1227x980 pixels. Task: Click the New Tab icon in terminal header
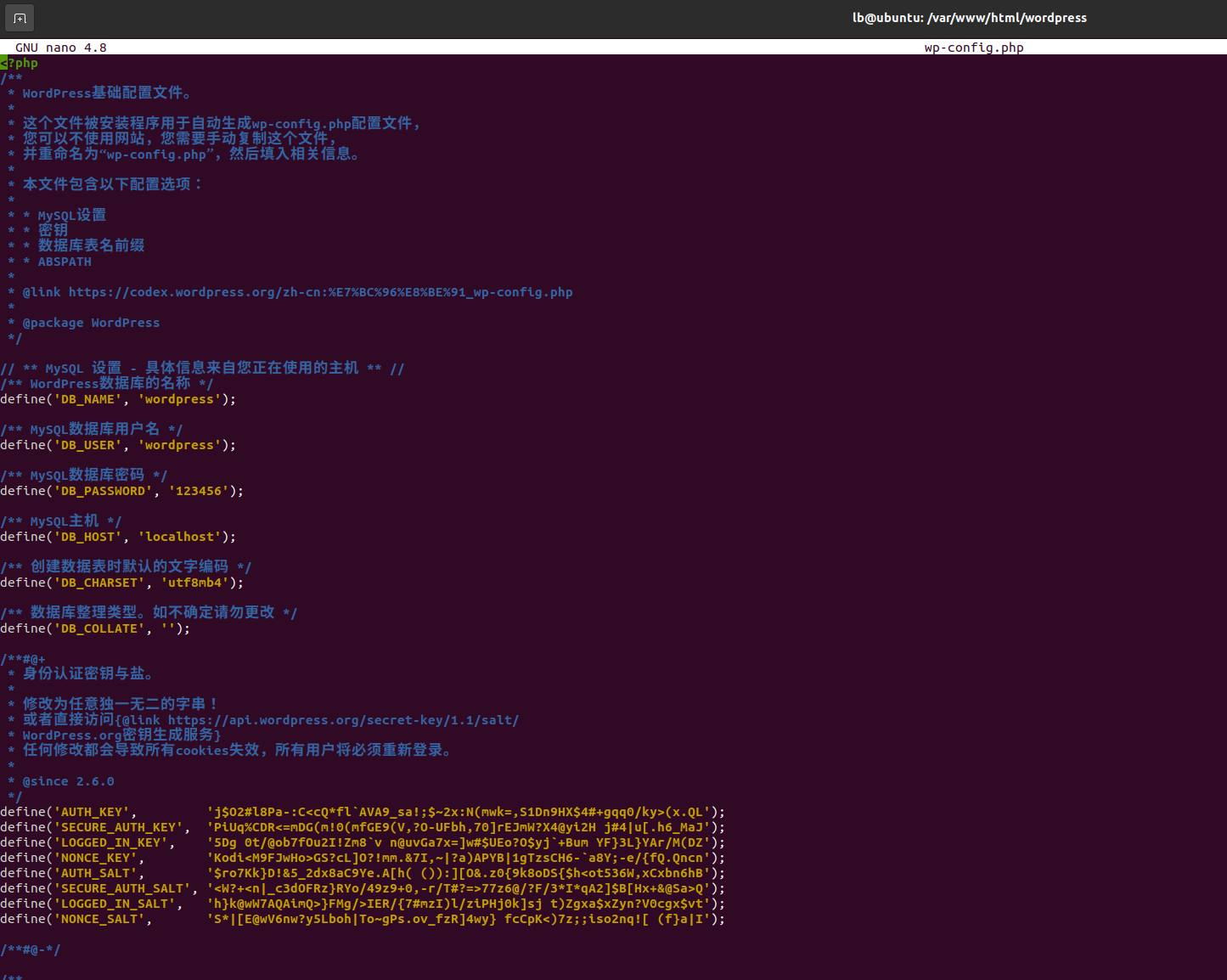coord(19,17)
